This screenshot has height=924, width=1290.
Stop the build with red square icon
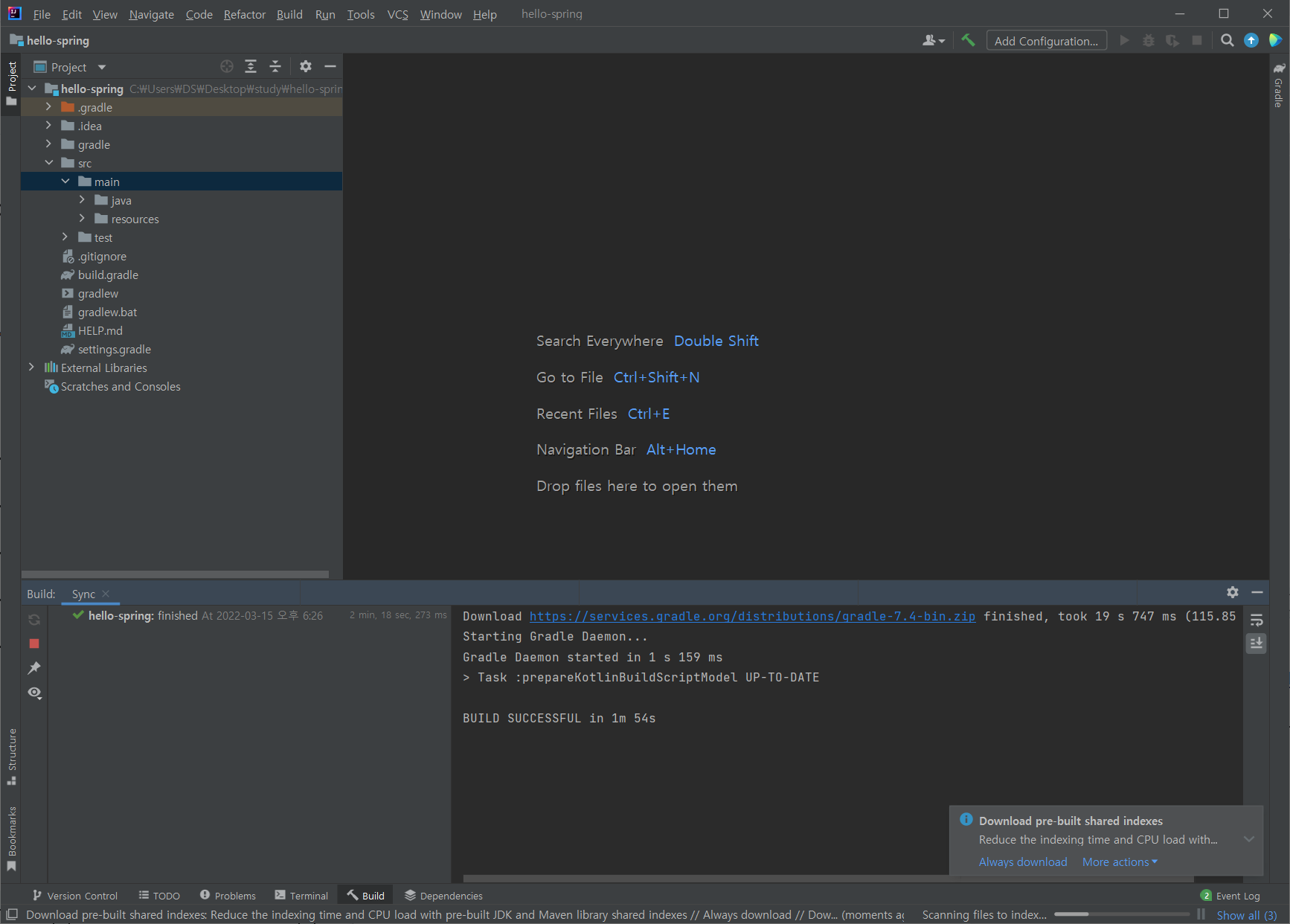pyautogui.click(x=34, y=644)
